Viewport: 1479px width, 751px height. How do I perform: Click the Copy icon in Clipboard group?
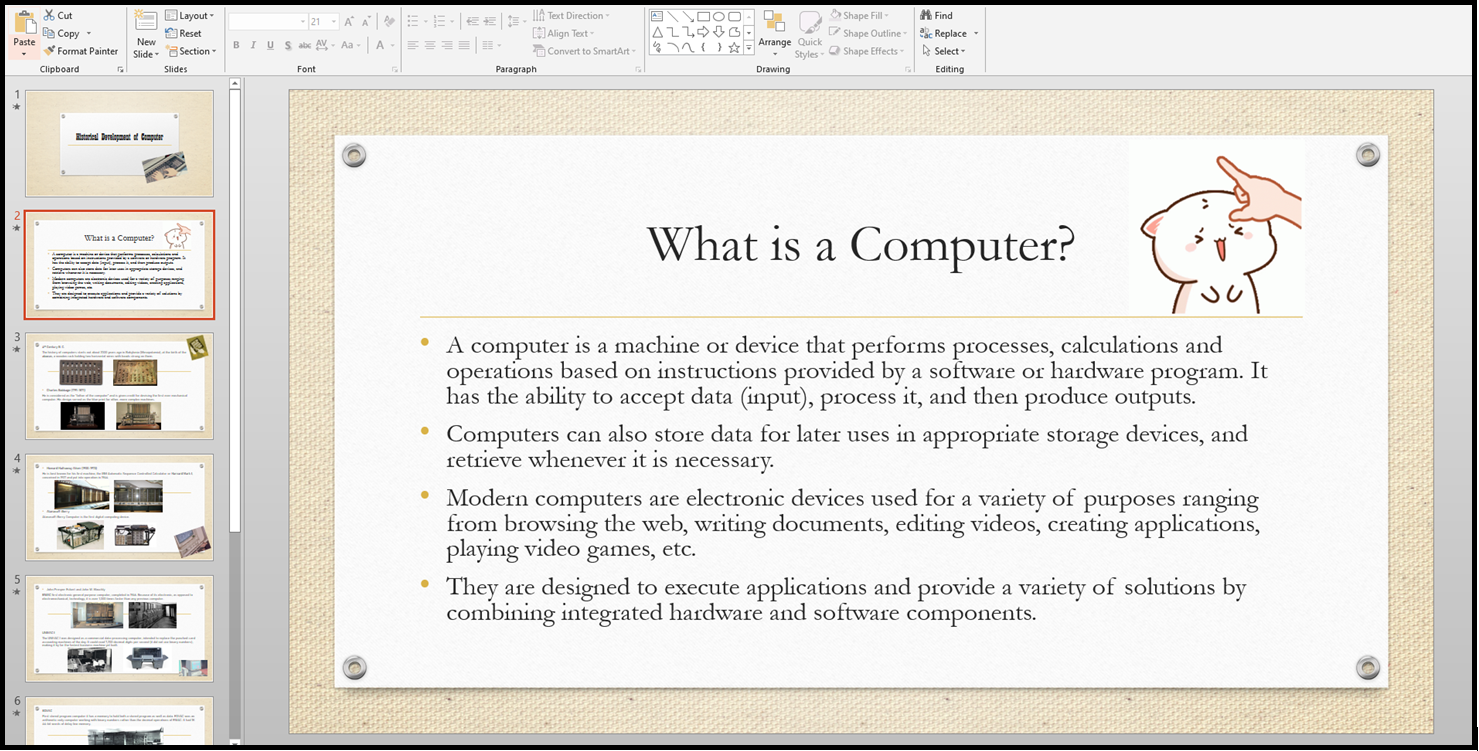pyautogui.click(x=49, y=33)
